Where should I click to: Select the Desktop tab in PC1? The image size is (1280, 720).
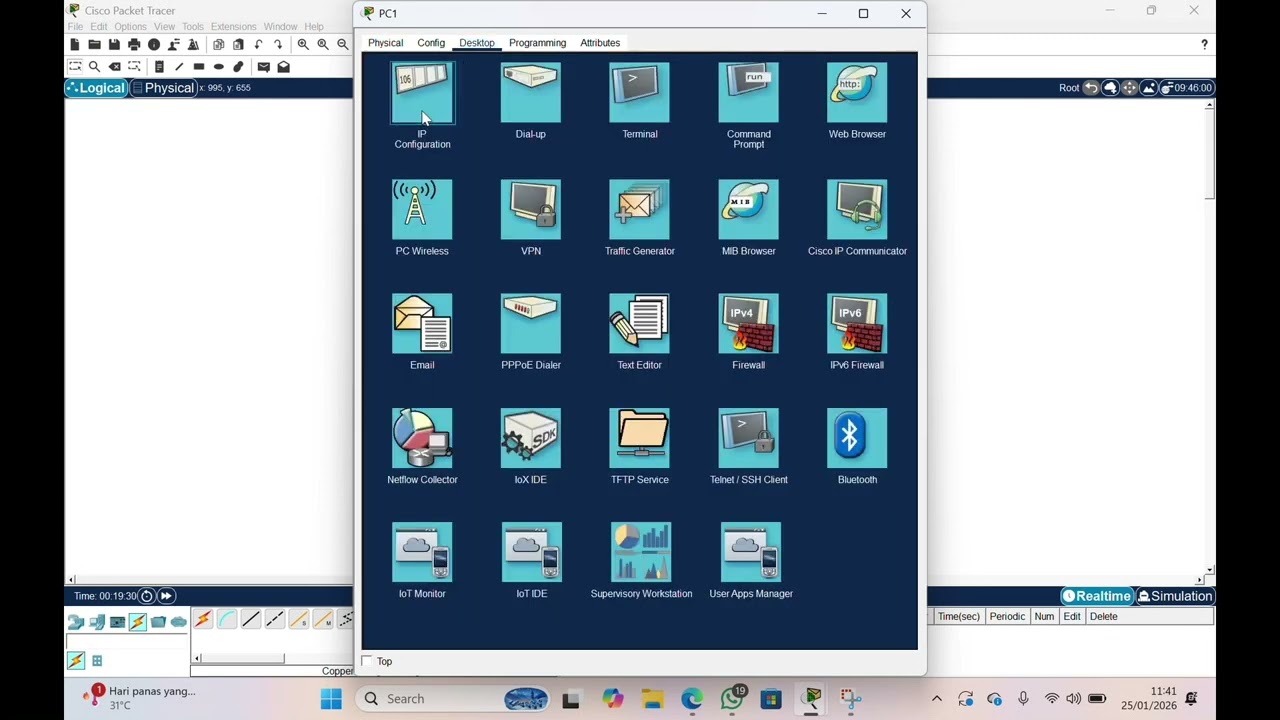(x=477, y=43)
